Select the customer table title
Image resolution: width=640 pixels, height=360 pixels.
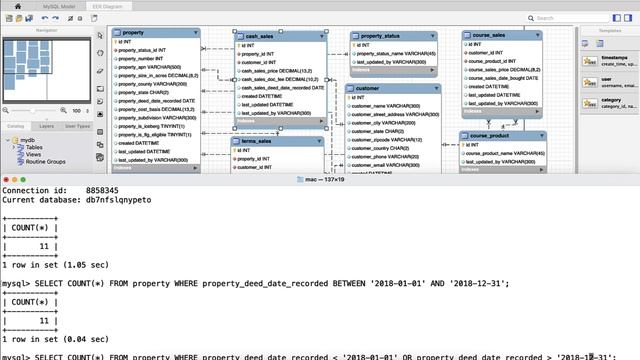point(367,89)
